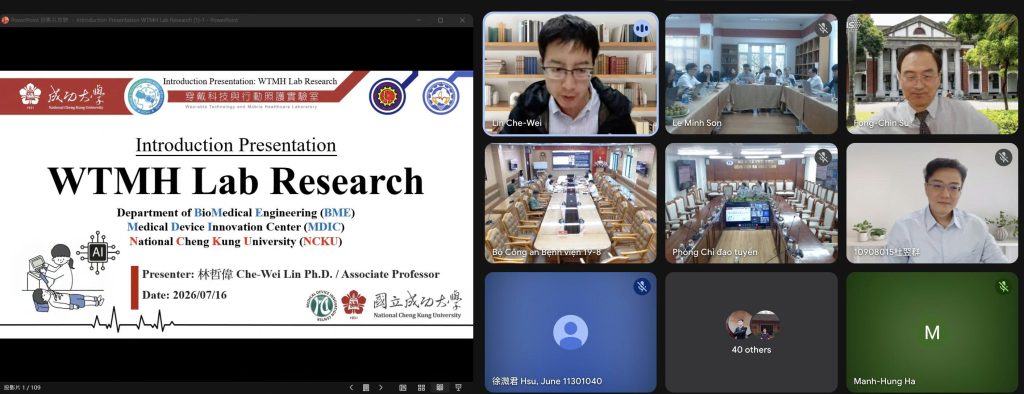
Task: Open the 40 others participants tile
Action: coord(751,333)
